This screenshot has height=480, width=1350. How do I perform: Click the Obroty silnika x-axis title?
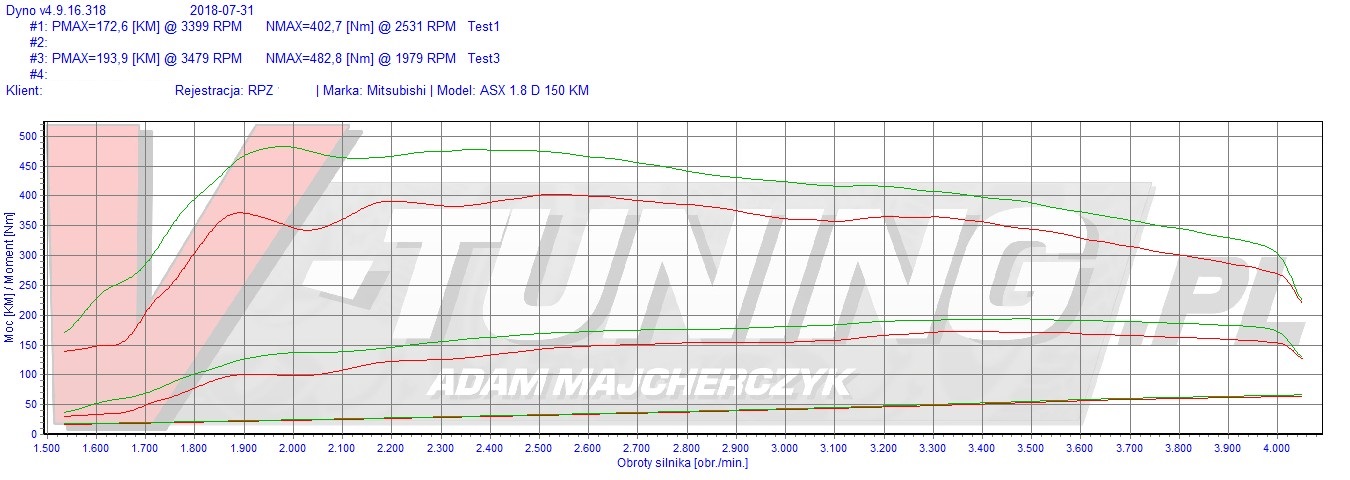[682, 463]
